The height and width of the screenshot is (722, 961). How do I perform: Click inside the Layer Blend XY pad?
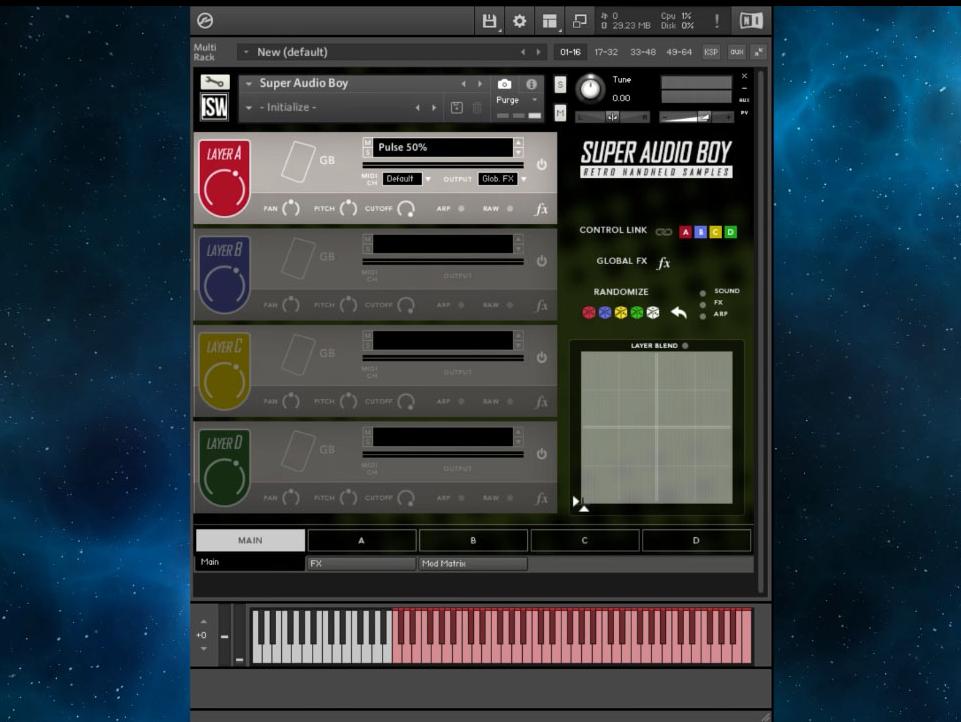[655, 425]
